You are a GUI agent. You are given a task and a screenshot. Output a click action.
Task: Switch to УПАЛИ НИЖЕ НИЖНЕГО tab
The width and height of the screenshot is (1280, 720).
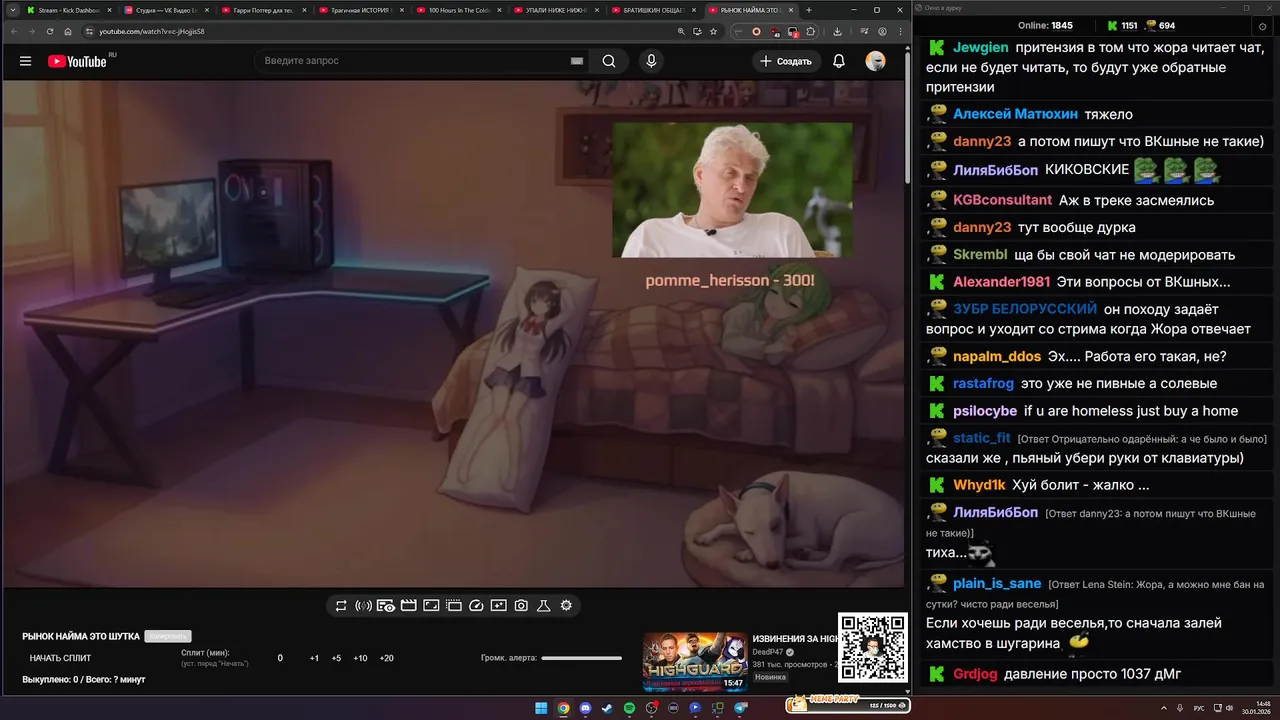click(555, 10)
